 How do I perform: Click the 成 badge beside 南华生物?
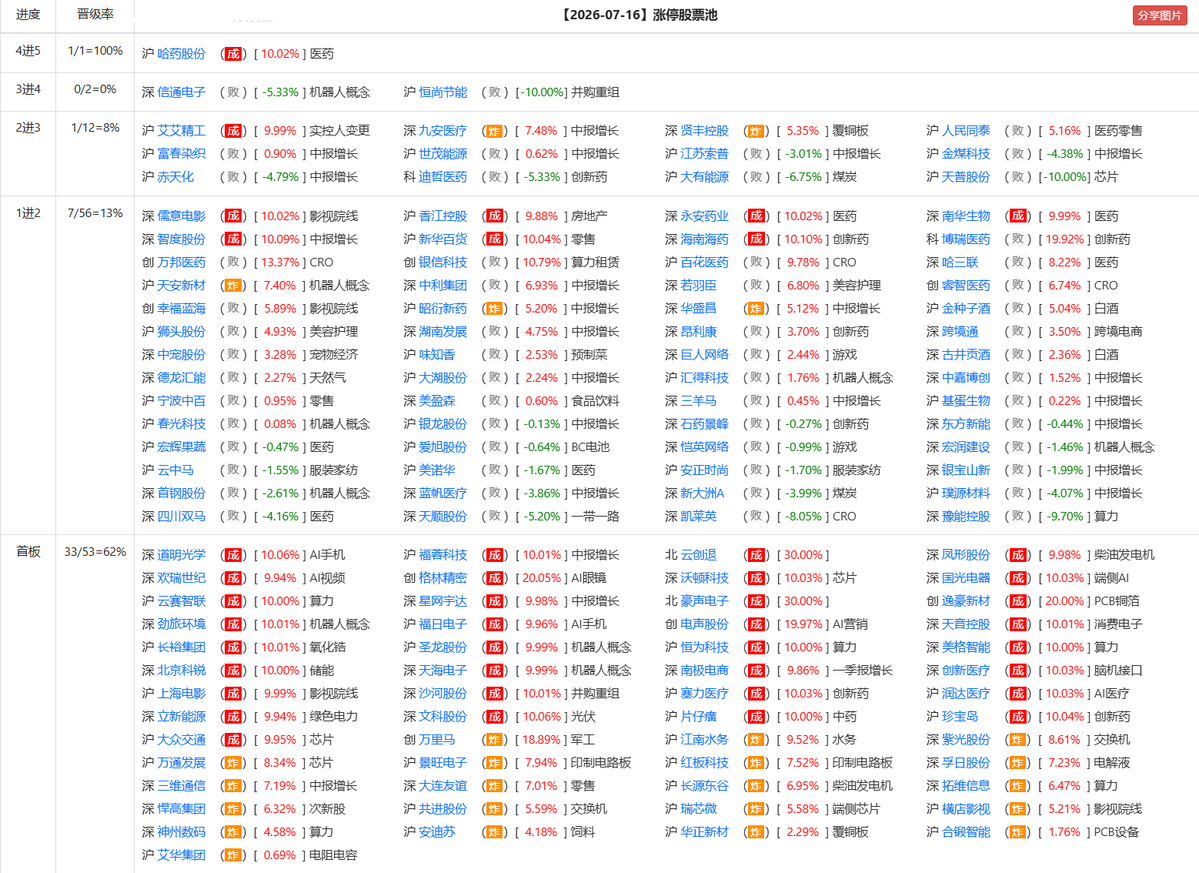click(1018, 216)
